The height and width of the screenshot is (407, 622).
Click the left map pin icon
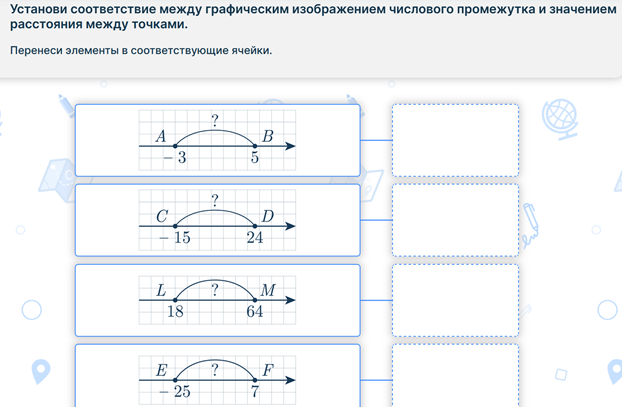[41, 371]
